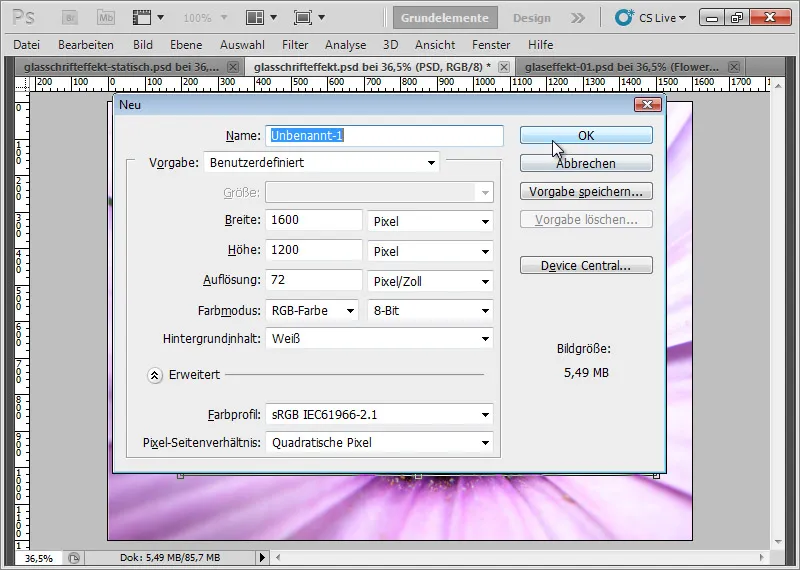Open the screen mode icon

pos(303,18)
